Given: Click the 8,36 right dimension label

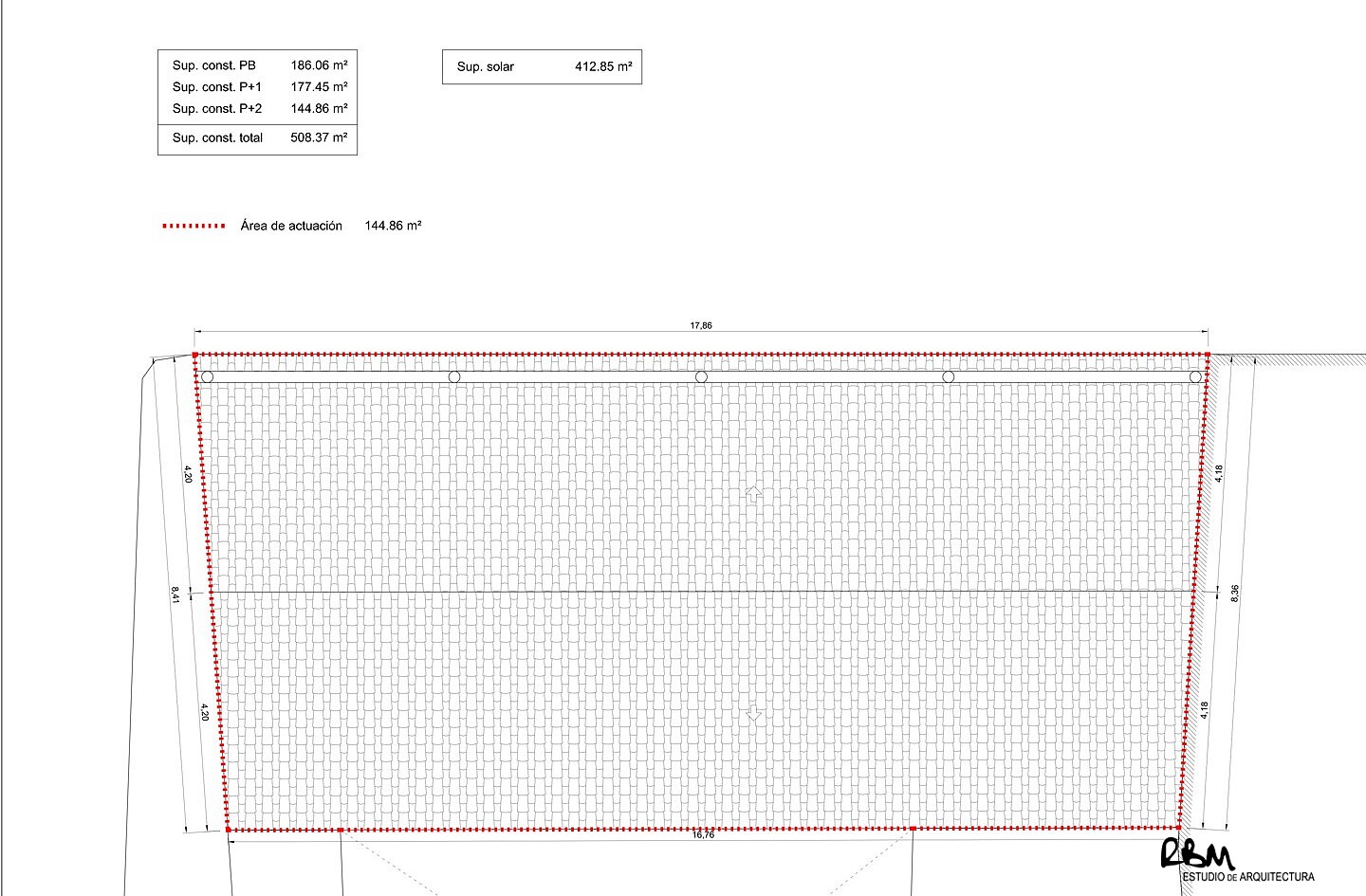Looking at the screenshot, I should (1234, 593).
